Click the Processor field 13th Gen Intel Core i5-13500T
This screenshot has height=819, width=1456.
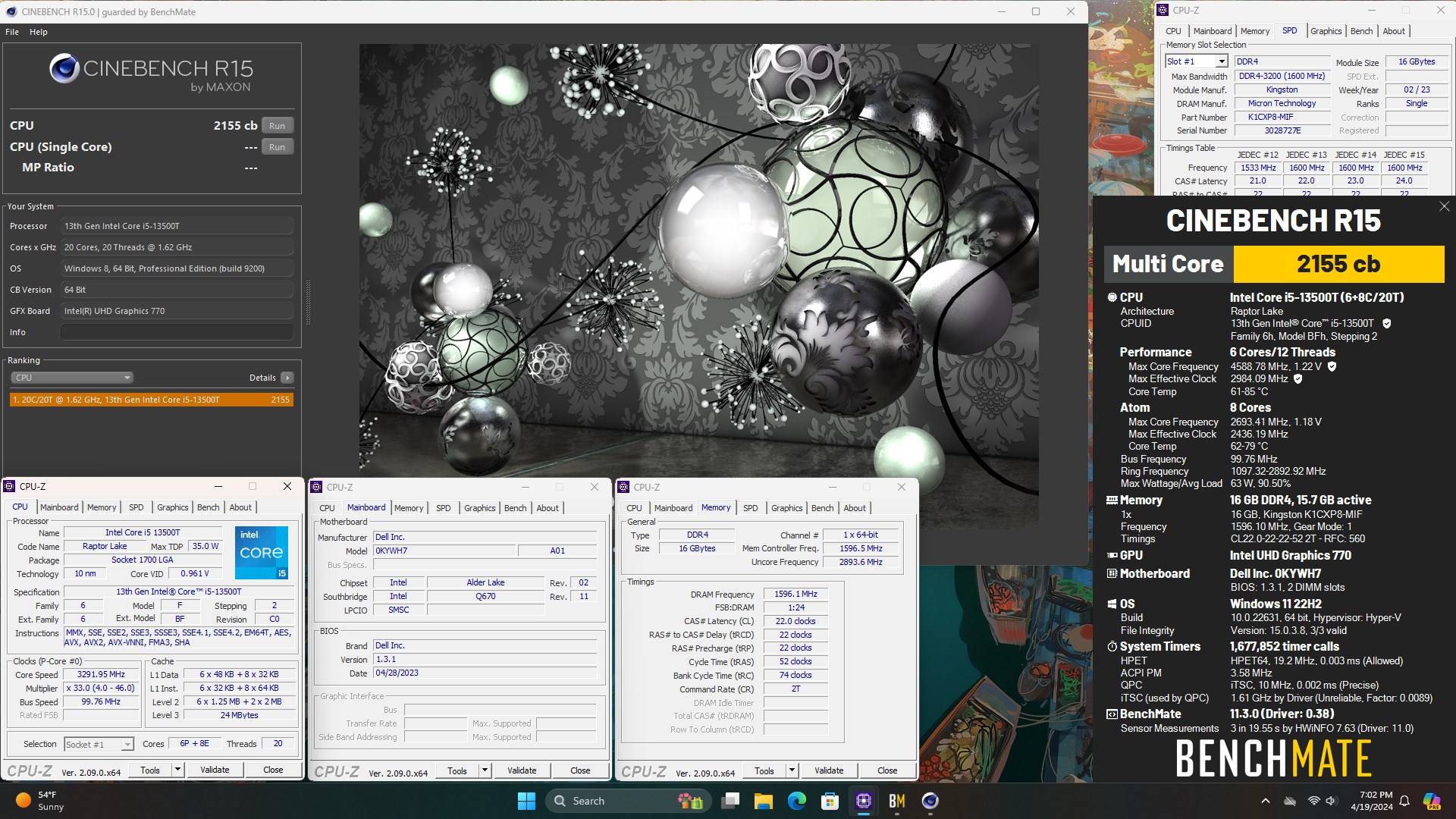click(177, 226)
